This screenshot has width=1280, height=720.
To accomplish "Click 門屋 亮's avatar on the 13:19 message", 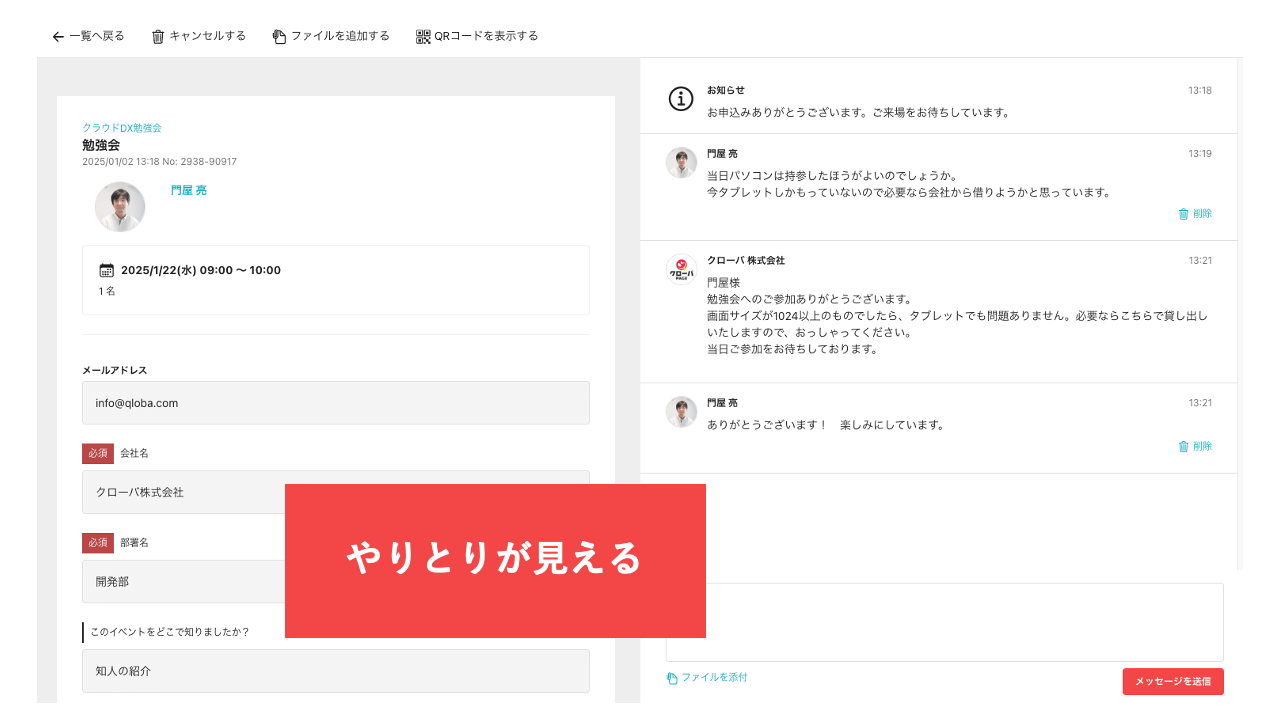I will coord(681,162).
